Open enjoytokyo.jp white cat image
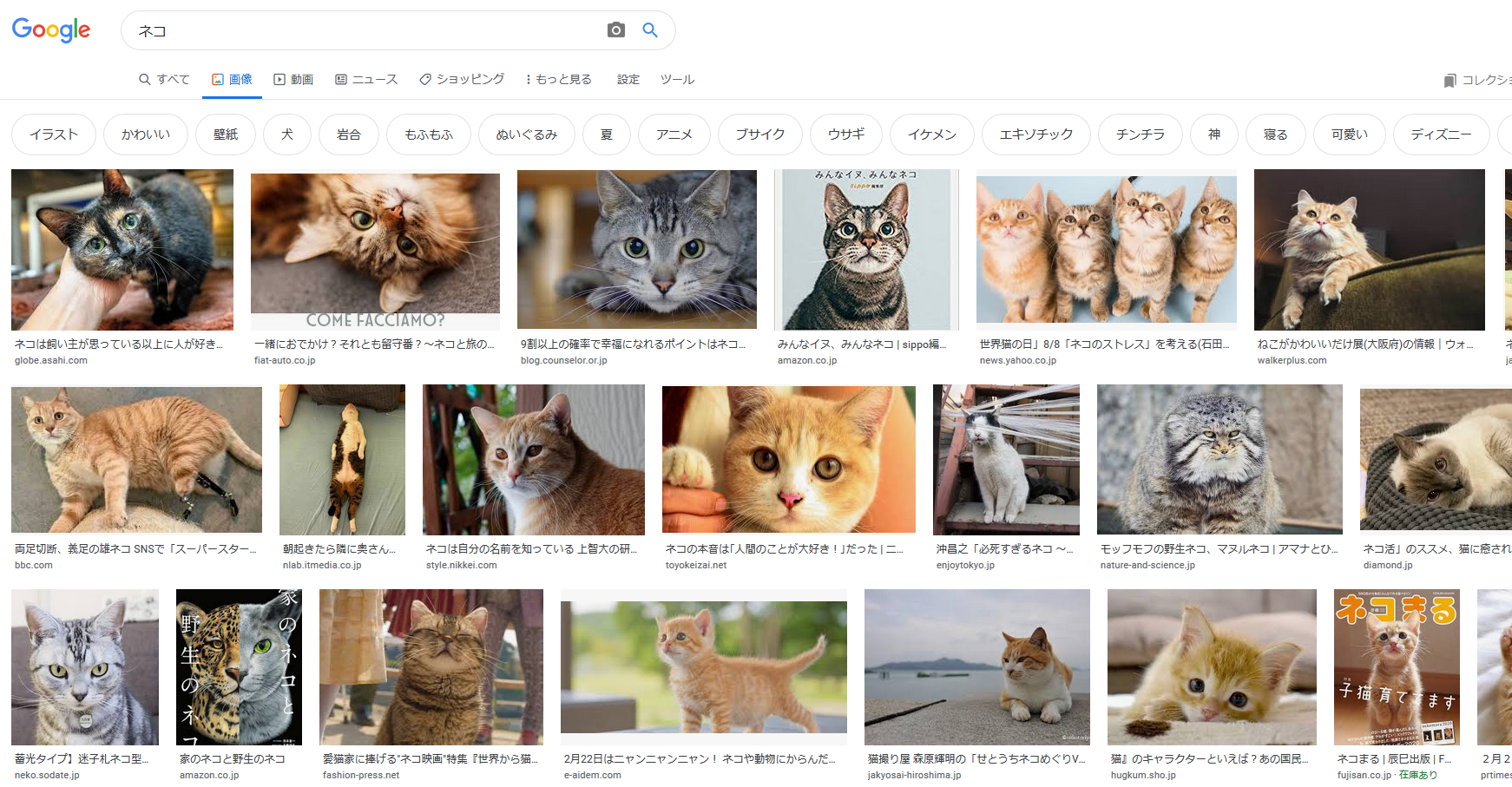The height and width of the screenshot is (787, 1512). pyautogui.click(x=1006, y=460)
